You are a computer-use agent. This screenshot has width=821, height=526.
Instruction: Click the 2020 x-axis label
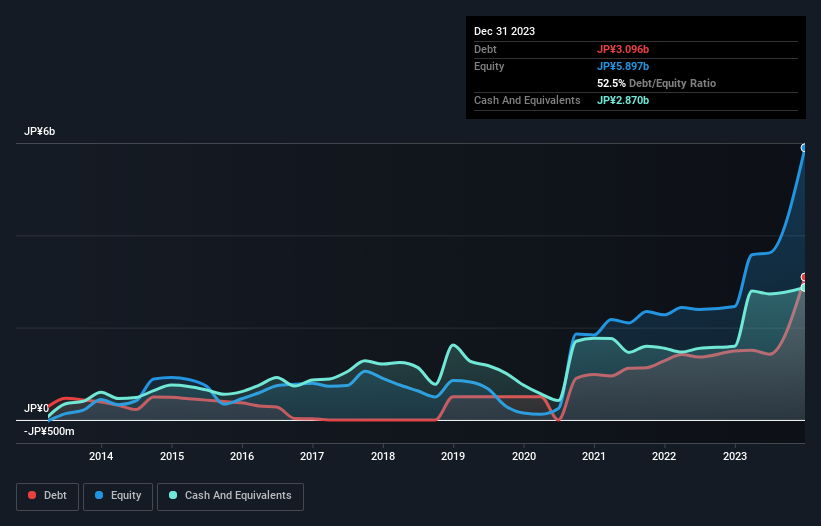(524, 456)
